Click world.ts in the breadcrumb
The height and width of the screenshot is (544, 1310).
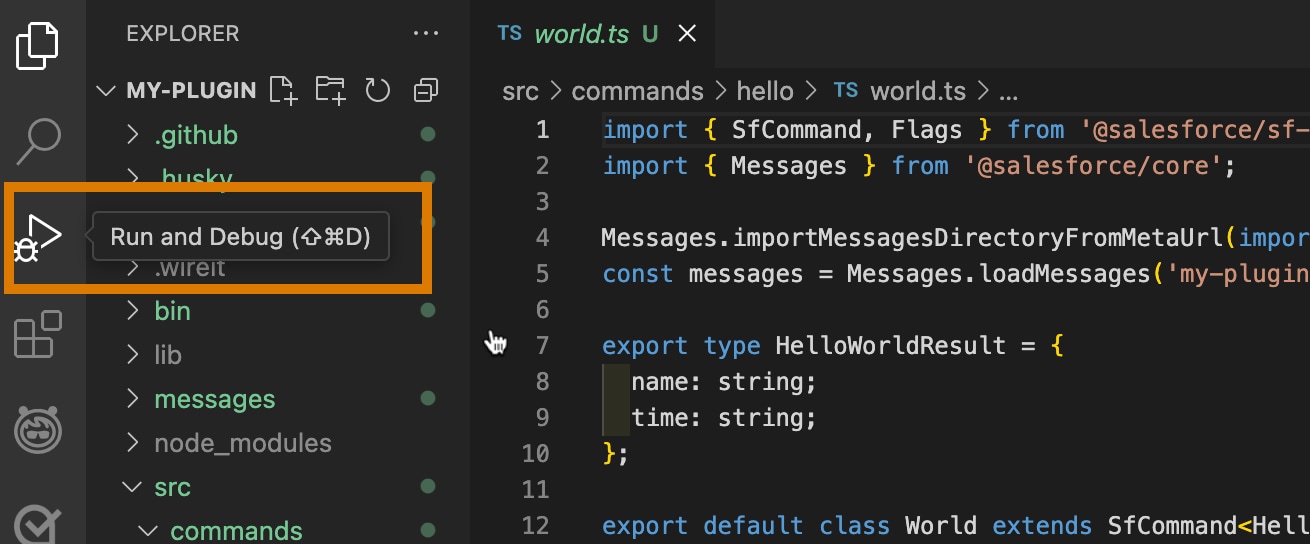[918, 91]
